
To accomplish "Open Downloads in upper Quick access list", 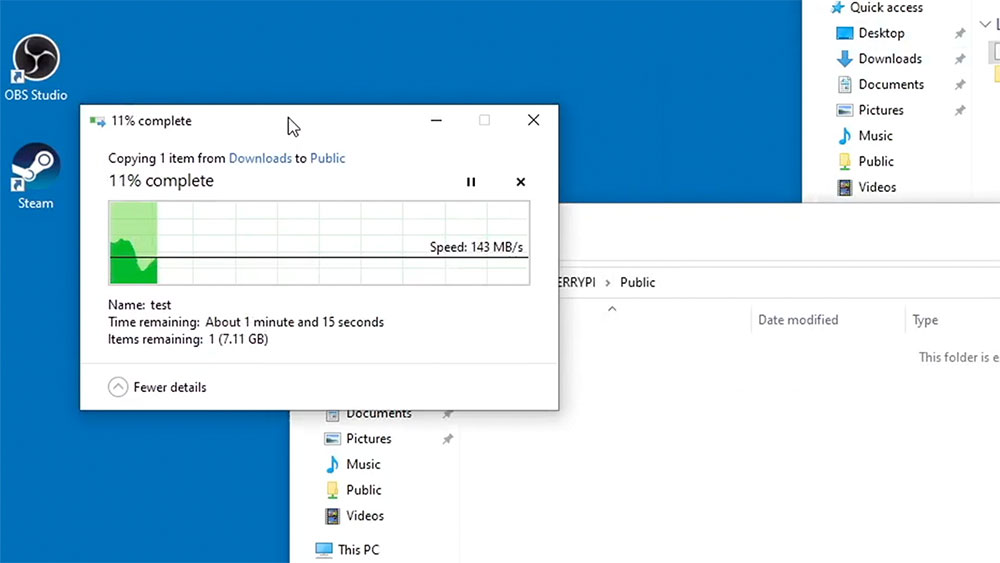I will pyautogui.click(x=890, y=59).
